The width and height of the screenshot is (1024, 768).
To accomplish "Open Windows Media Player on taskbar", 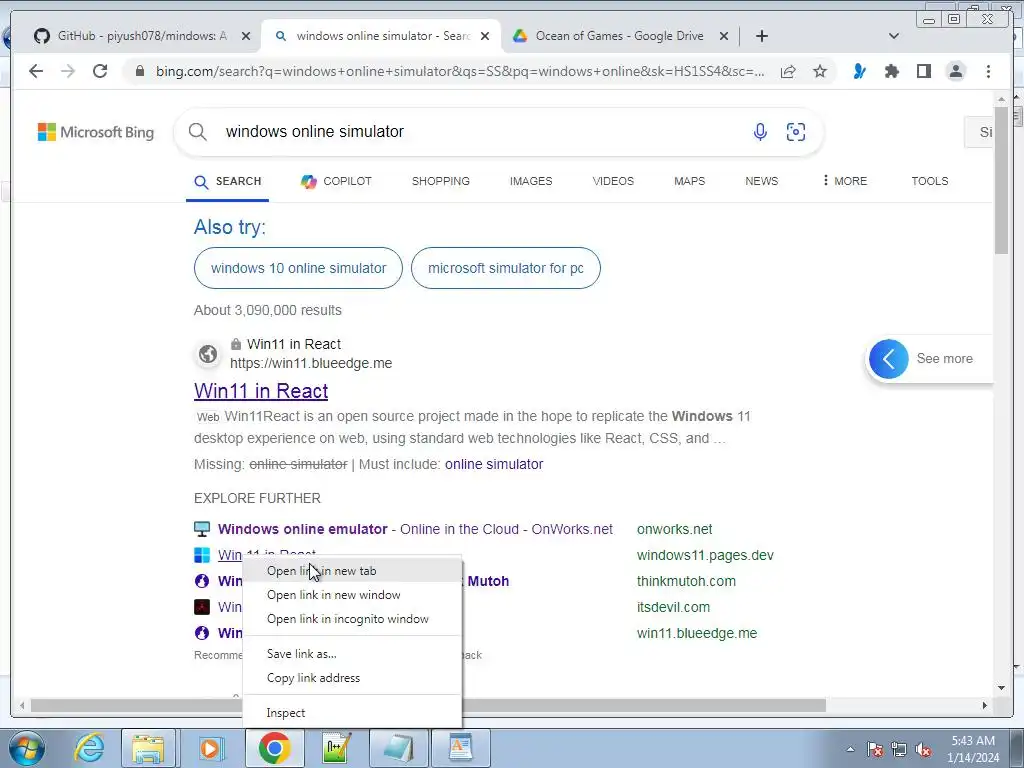I will point(210,748).
